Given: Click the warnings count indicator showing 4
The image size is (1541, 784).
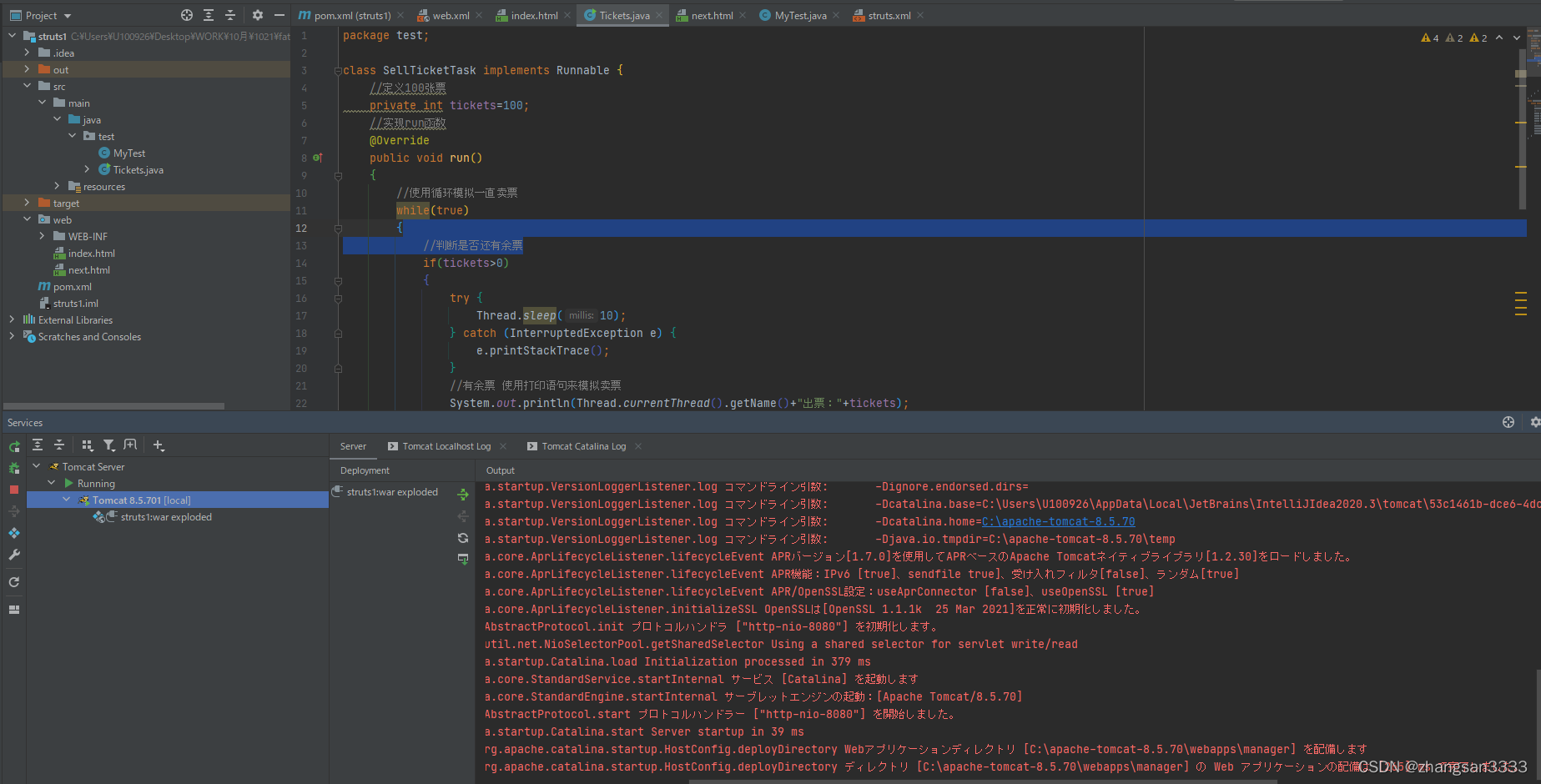Looking at the screenshot, I should [x=1430, y=38].
